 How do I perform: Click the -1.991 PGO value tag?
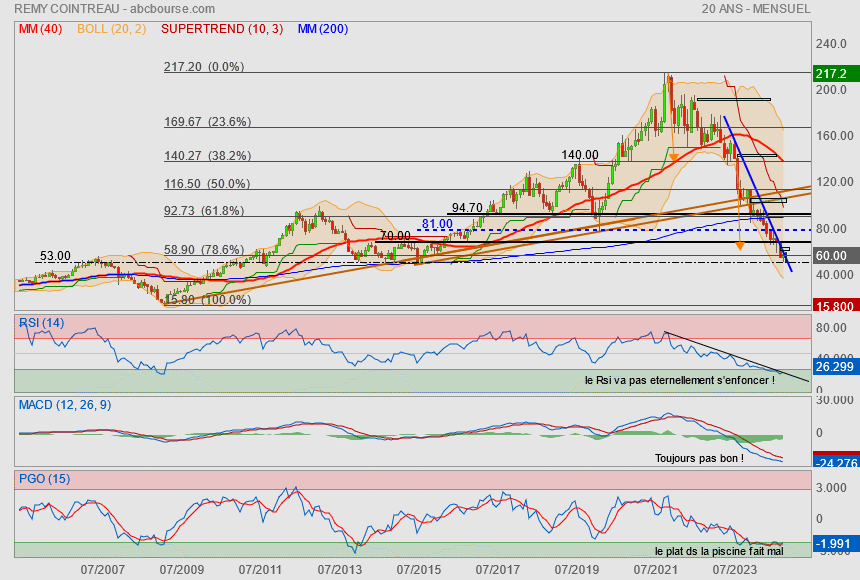pos(836,544)
